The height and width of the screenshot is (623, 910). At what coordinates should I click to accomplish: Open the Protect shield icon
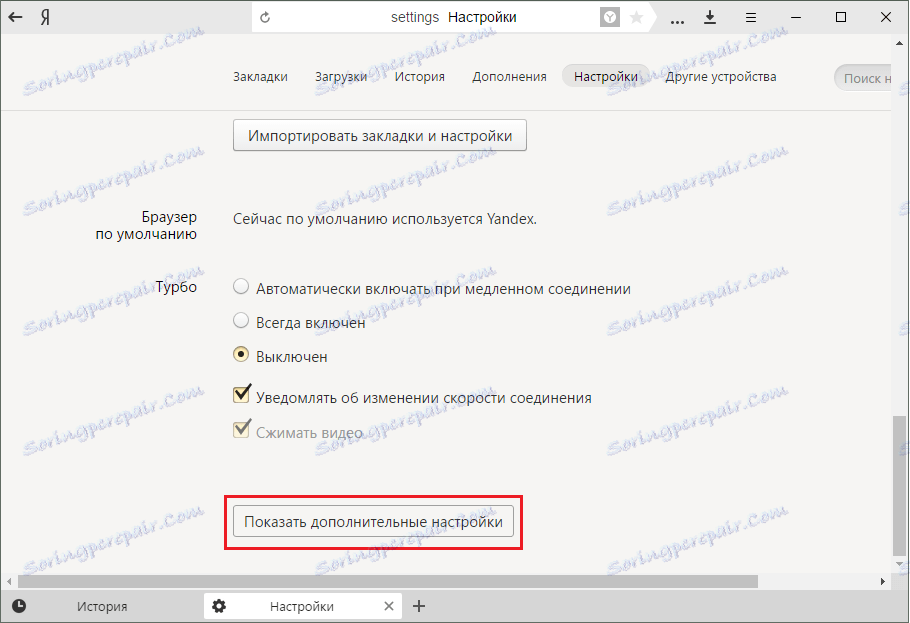coord(609,17)
